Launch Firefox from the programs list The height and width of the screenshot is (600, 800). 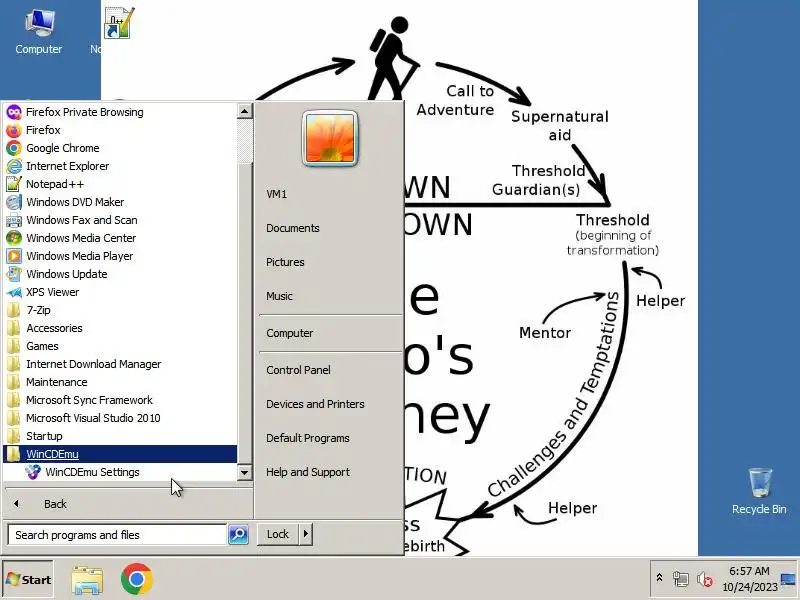coord(120,130)
